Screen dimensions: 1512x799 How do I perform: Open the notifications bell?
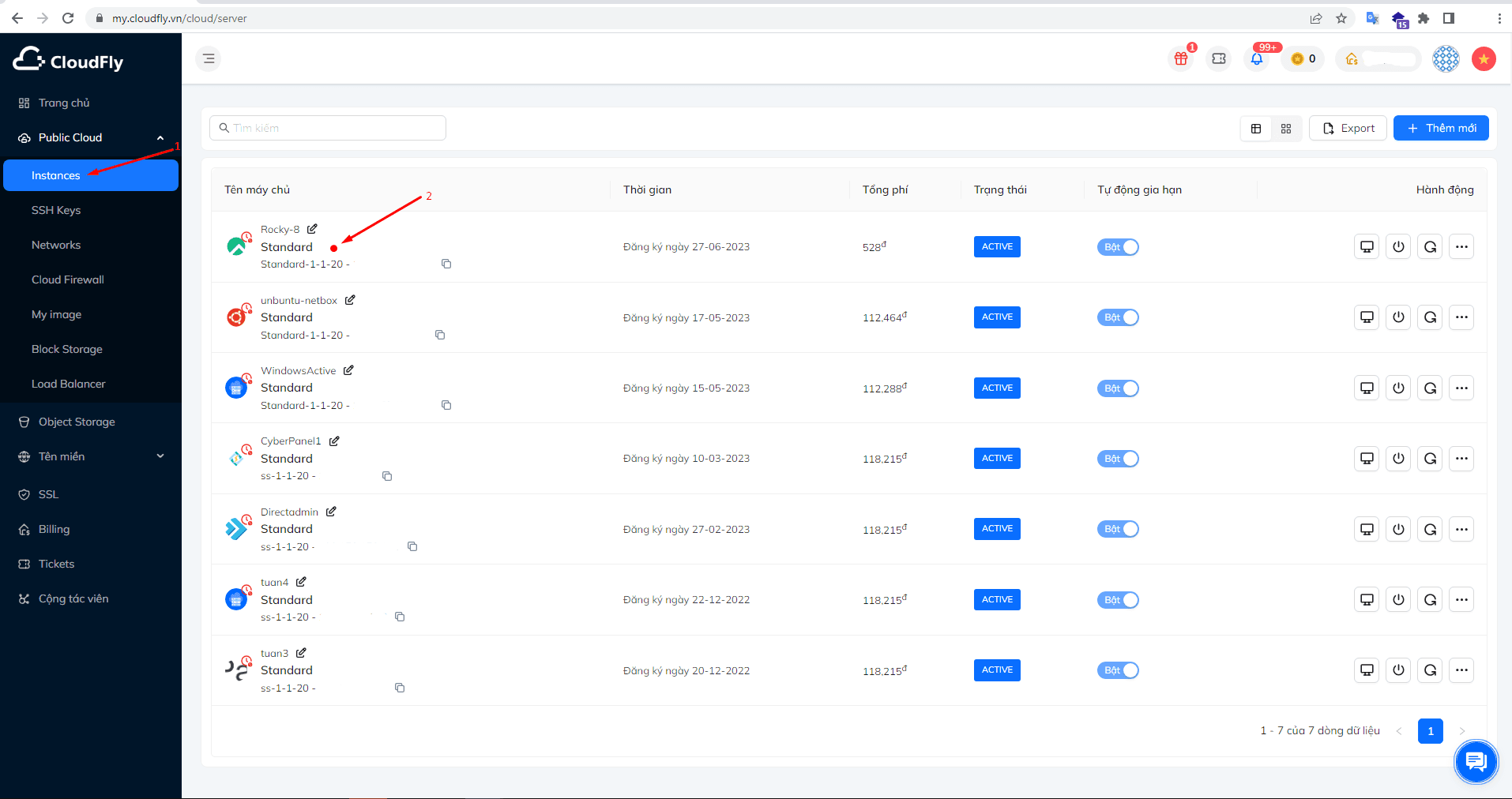(x=1257, y=59)
